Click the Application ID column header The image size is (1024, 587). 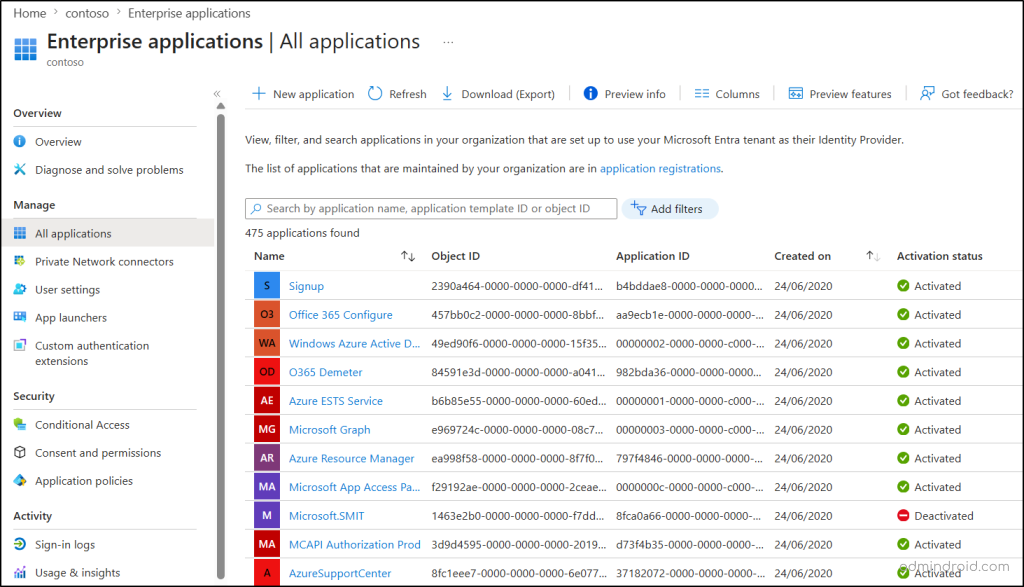click(652, 256)
